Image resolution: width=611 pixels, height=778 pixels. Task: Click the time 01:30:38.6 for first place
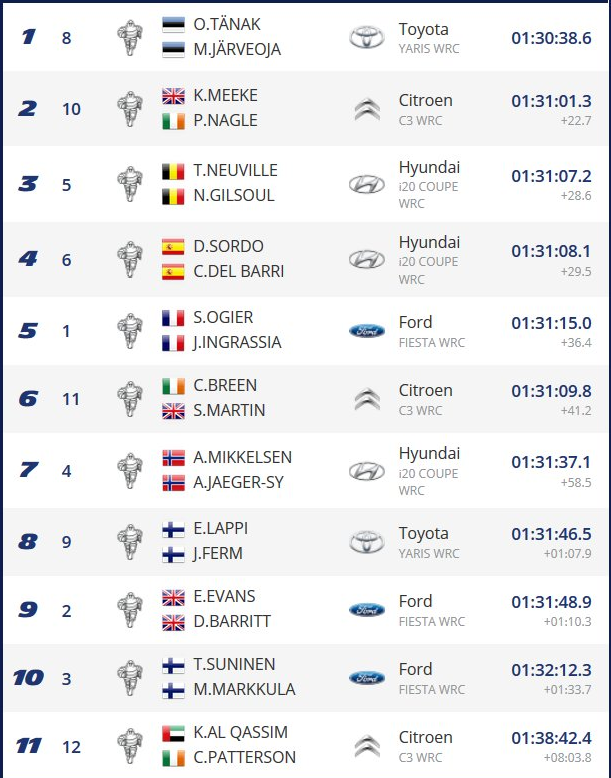(x=551, y=38)
